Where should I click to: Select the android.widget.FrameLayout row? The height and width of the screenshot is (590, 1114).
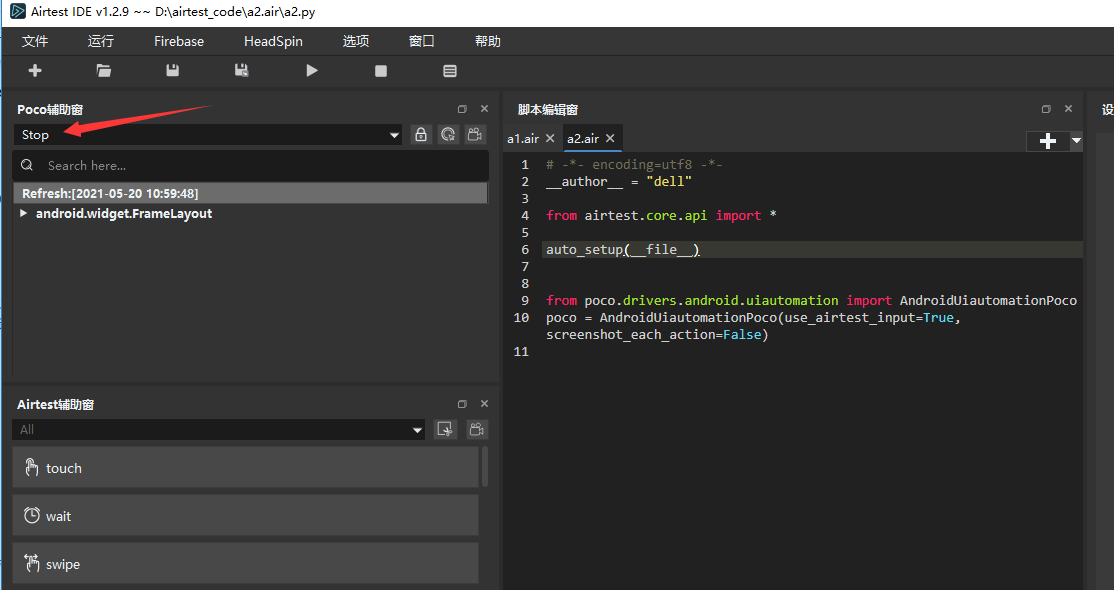pos(251,213)
